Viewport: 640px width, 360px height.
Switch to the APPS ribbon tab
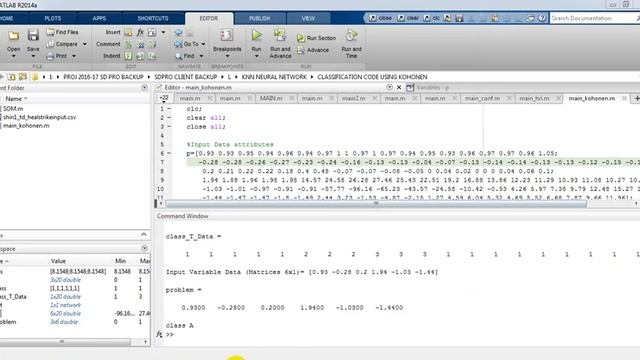(99, 18)
